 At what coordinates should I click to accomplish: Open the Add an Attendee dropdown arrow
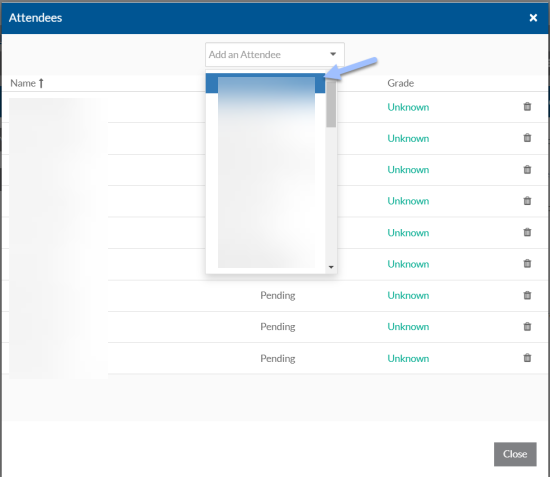(x=333, y=54)
